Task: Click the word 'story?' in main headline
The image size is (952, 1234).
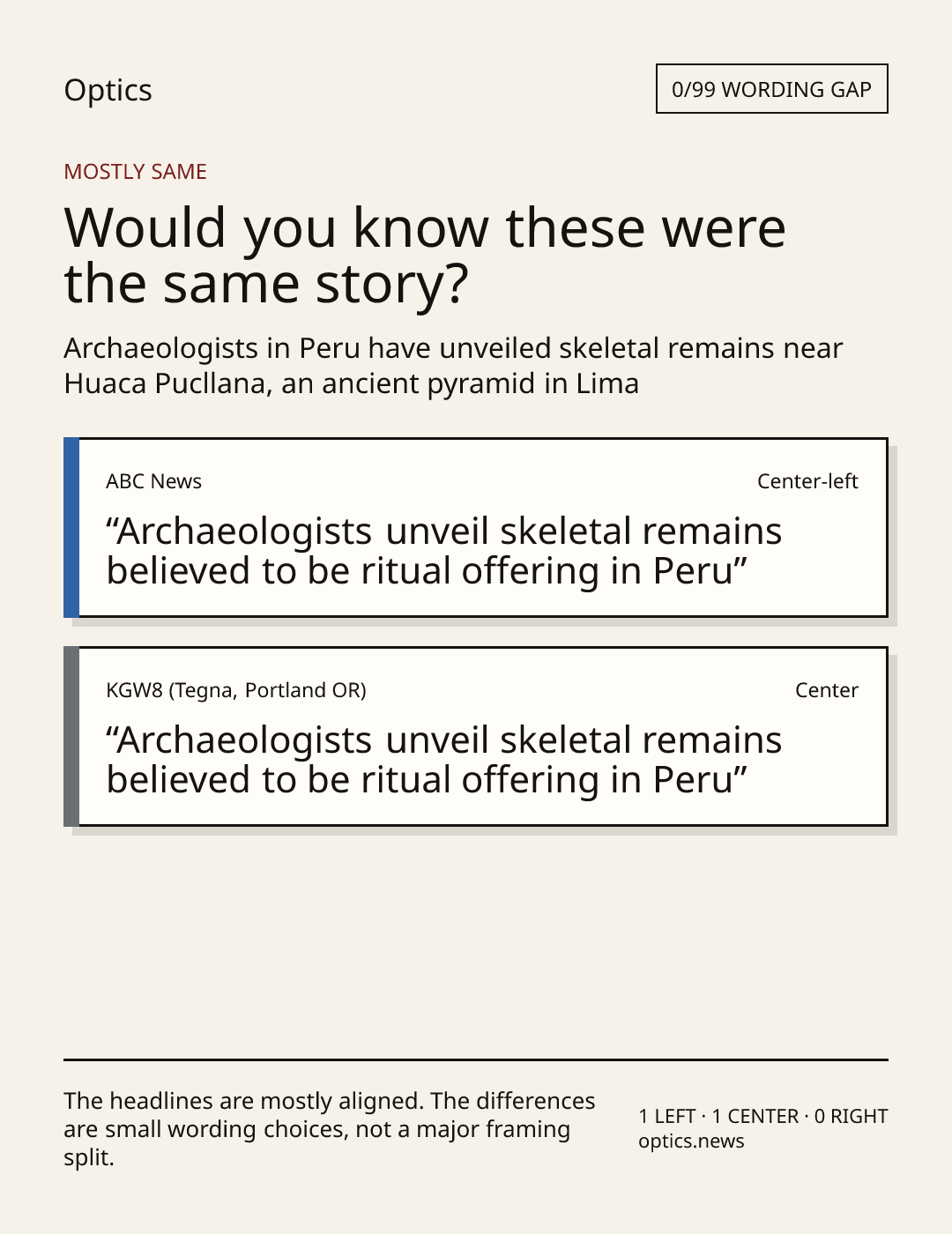Action: [x=392, y=284]
